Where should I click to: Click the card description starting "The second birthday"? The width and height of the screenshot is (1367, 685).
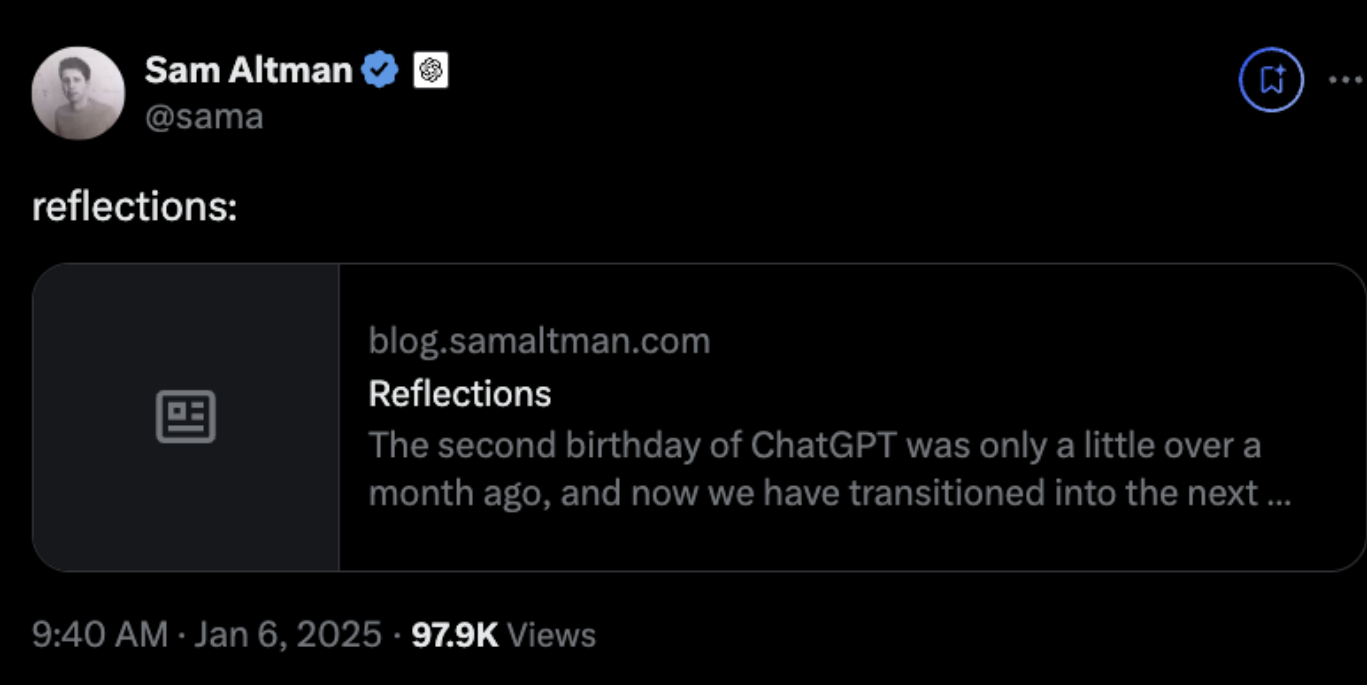point(814,445)
